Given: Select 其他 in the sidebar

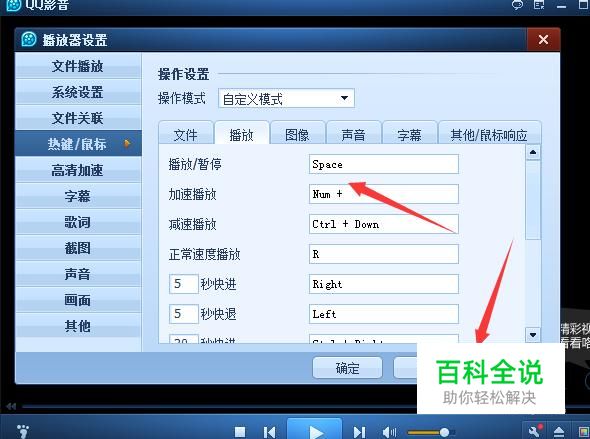Looking at the screenshot, I should 78,325.
